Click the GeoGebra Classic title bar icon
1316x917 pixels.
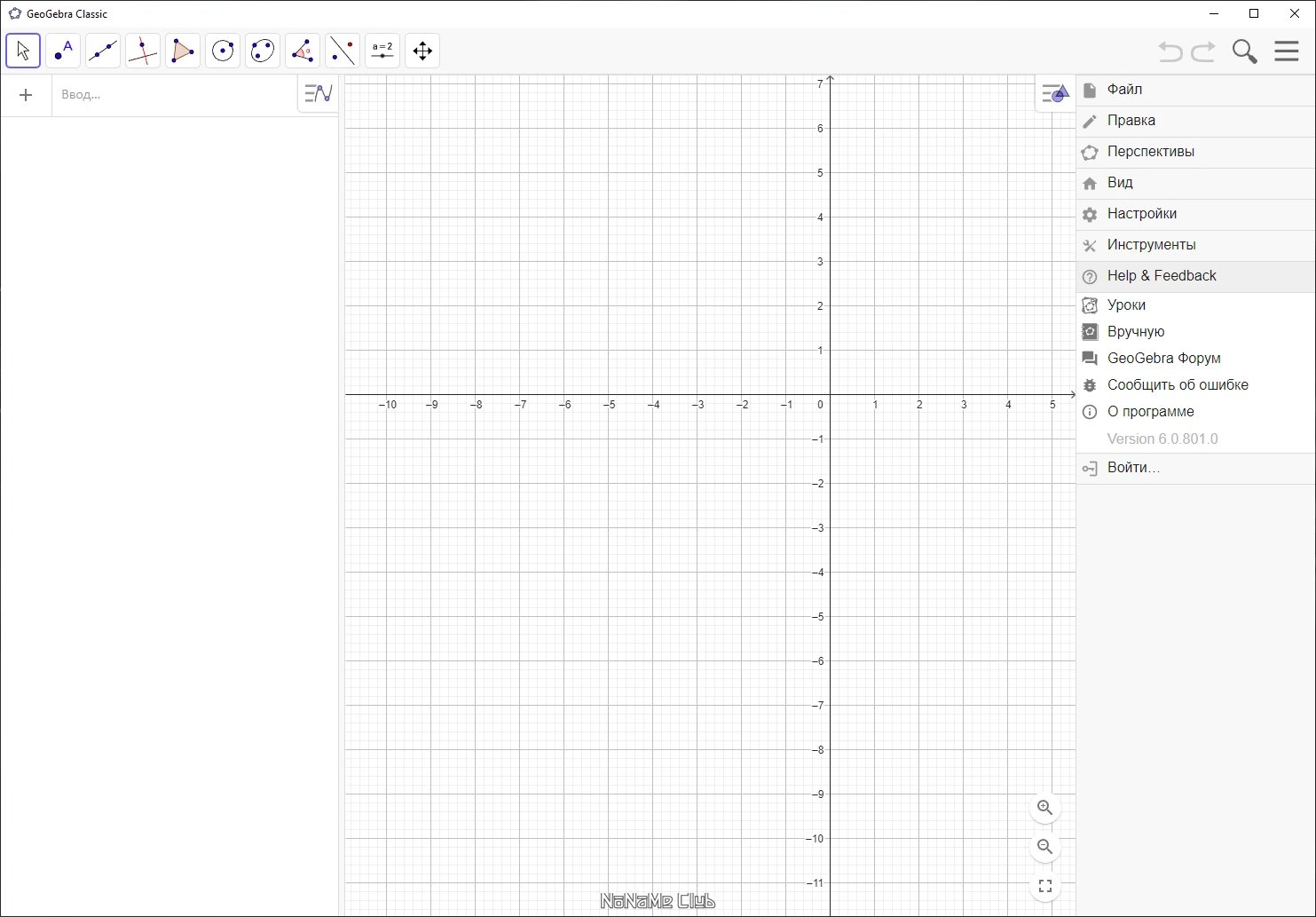click(x=15, y=13)
